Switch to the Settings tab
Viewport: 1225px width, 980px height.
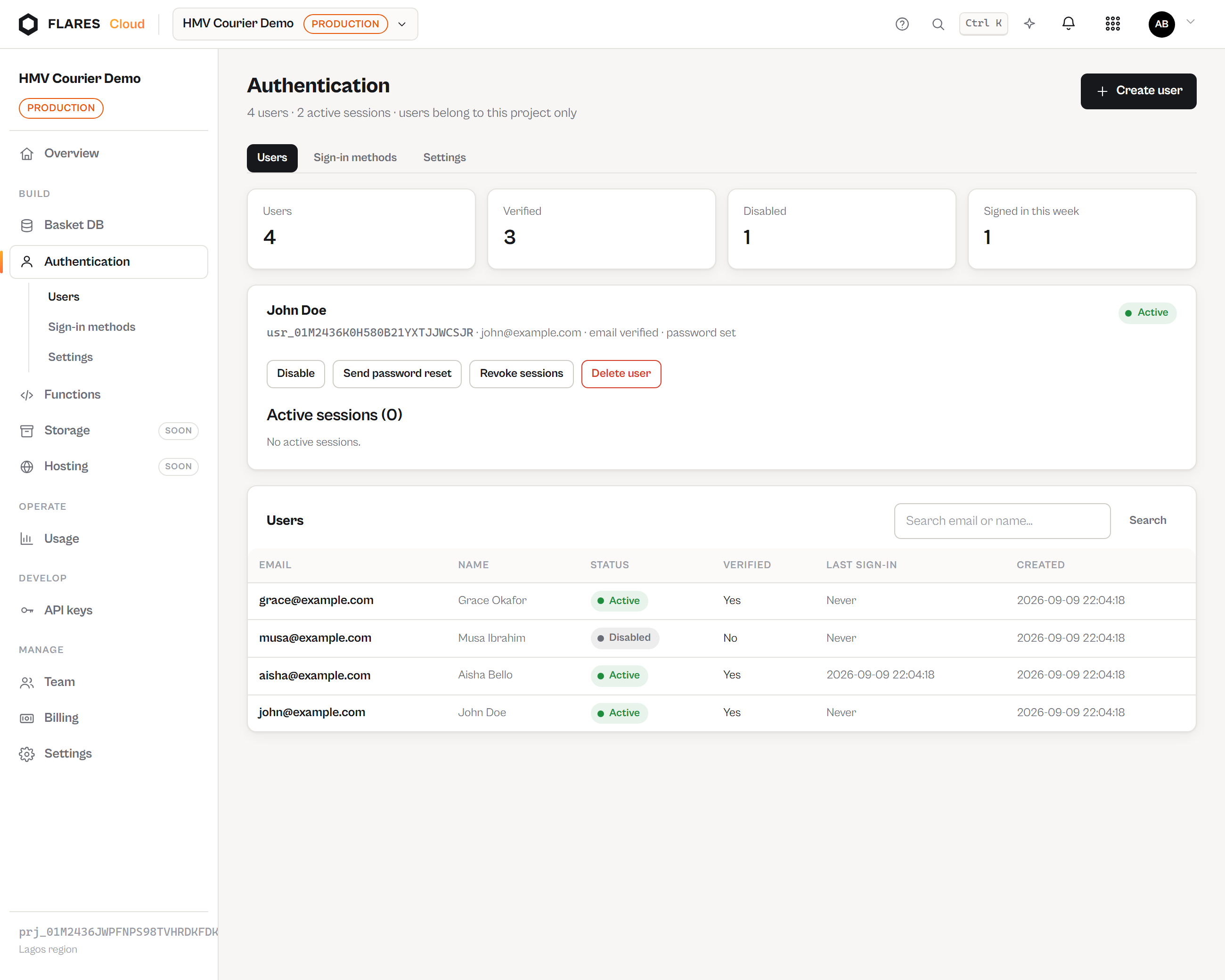tap(444, 157)
